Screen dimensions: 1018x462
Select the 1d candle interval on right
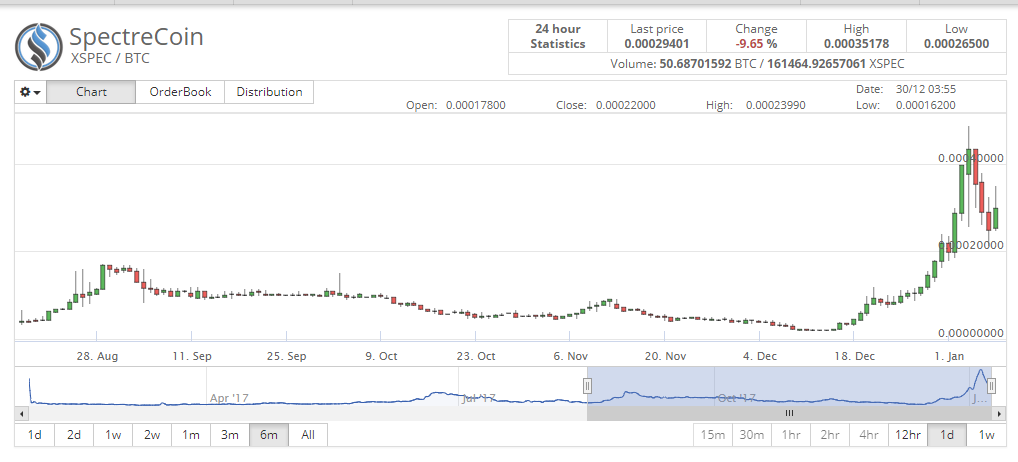[x=947, y=435]
